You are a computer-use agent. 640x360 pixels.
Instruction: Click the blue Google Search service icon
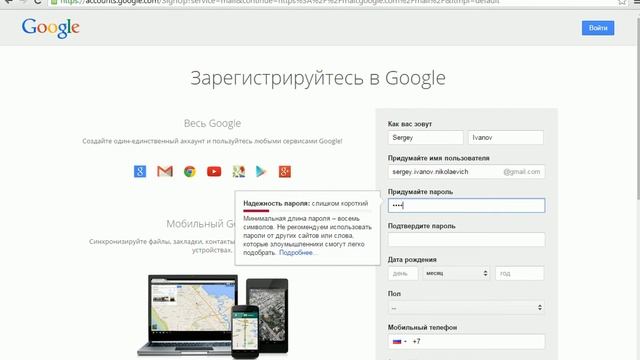coord(140,171)
